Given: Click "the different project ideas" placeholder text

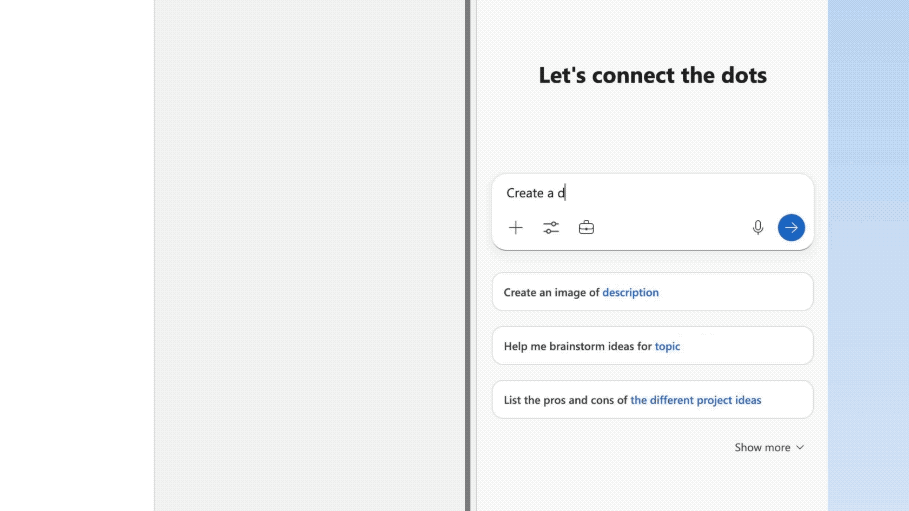Looking at the screenshot, I should coord(696,400).
